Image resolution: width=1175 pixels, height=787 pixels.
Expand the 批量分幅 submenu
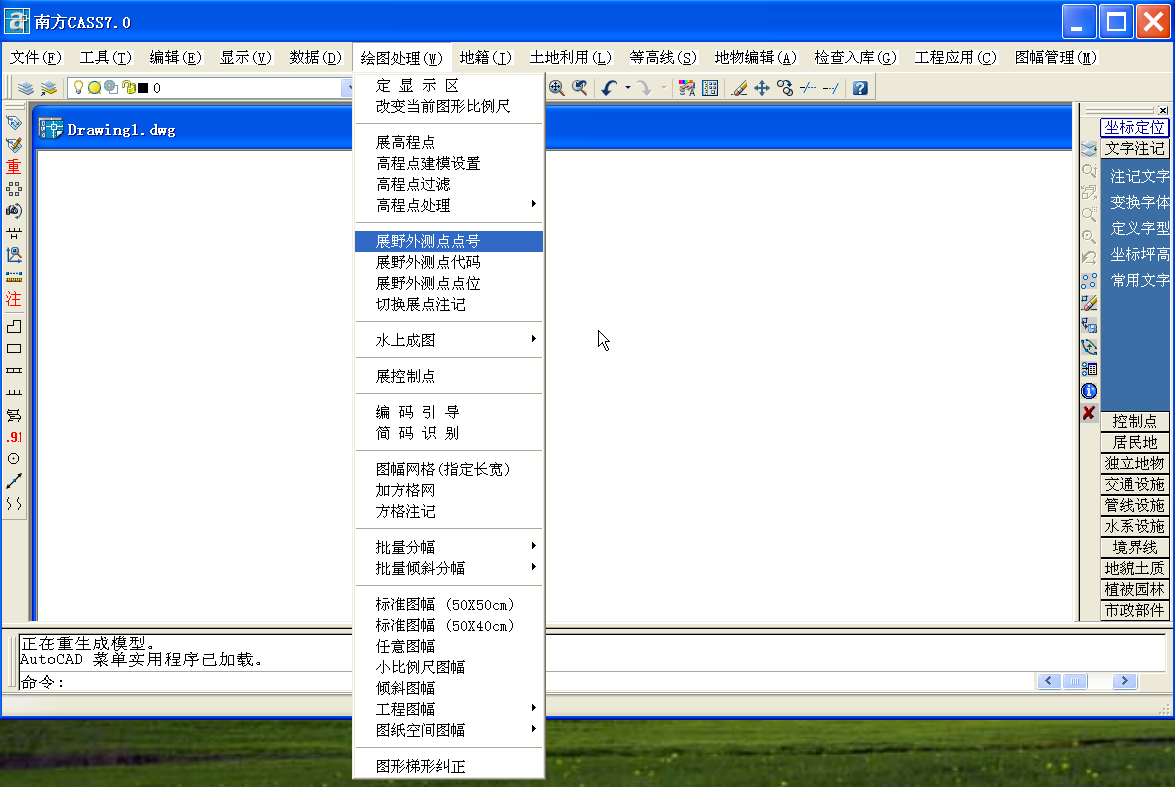click(450, 547)
